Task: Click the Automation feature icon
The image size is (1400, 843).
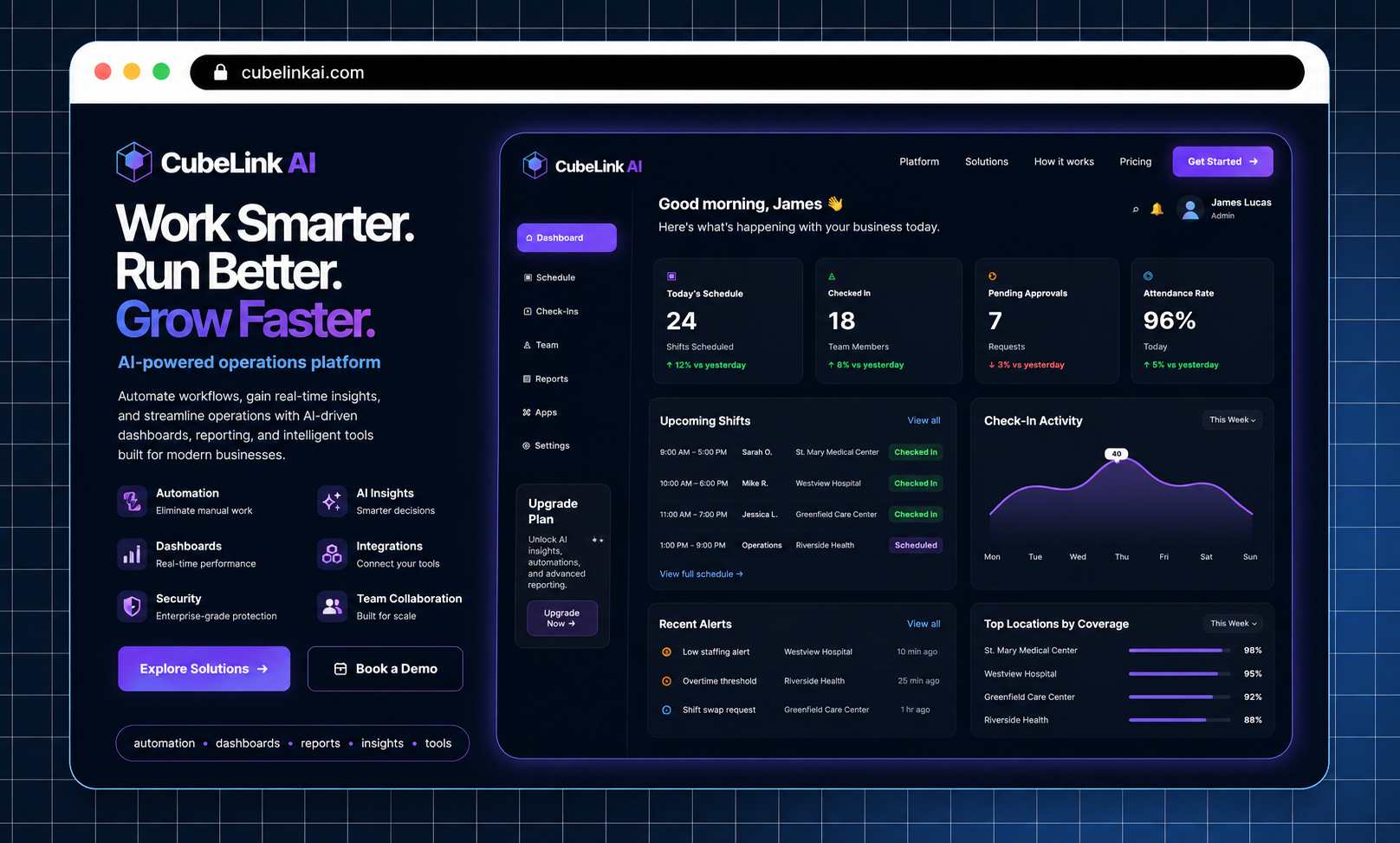Action: pos(133,501)
